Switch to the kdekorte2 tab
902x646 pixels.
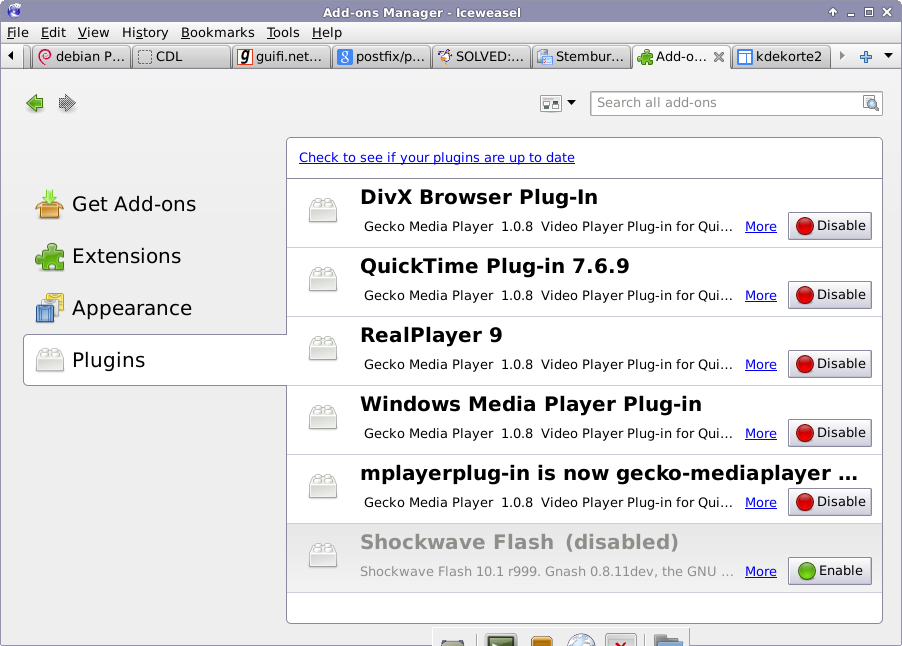(x=781, y=56)
